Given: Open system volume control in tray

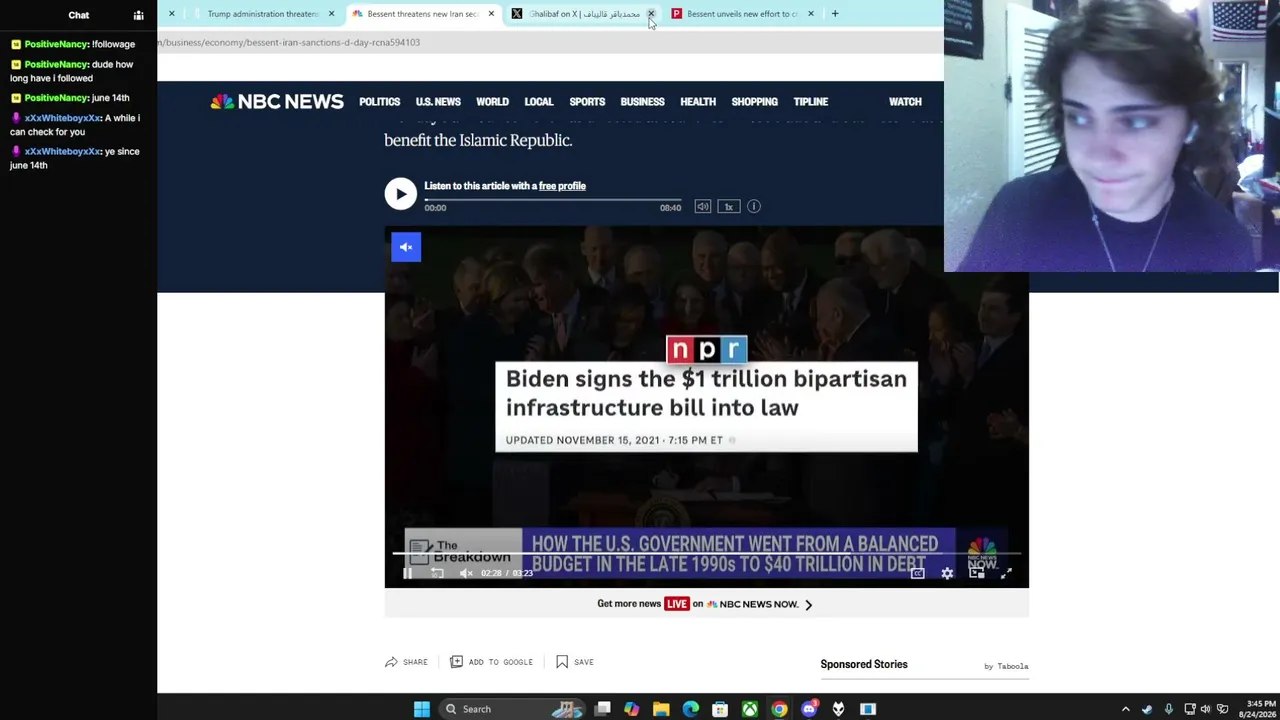Looking at the screenshot, I should 1205,709.
